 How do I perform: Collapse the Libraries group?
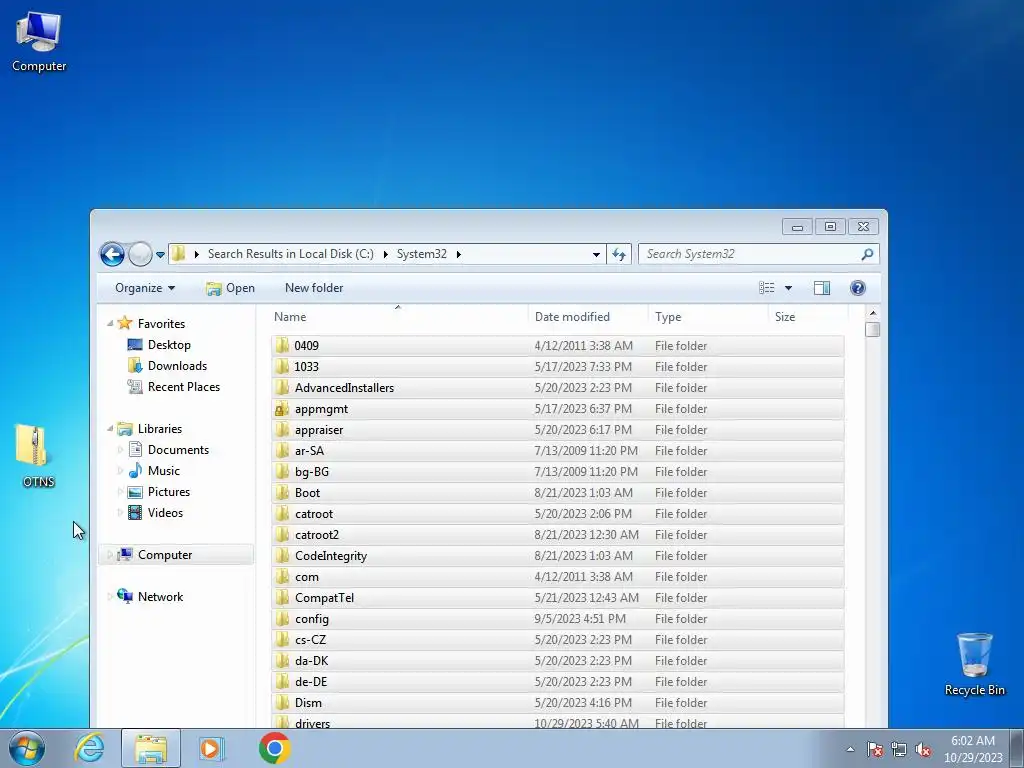tap(110, 428)
